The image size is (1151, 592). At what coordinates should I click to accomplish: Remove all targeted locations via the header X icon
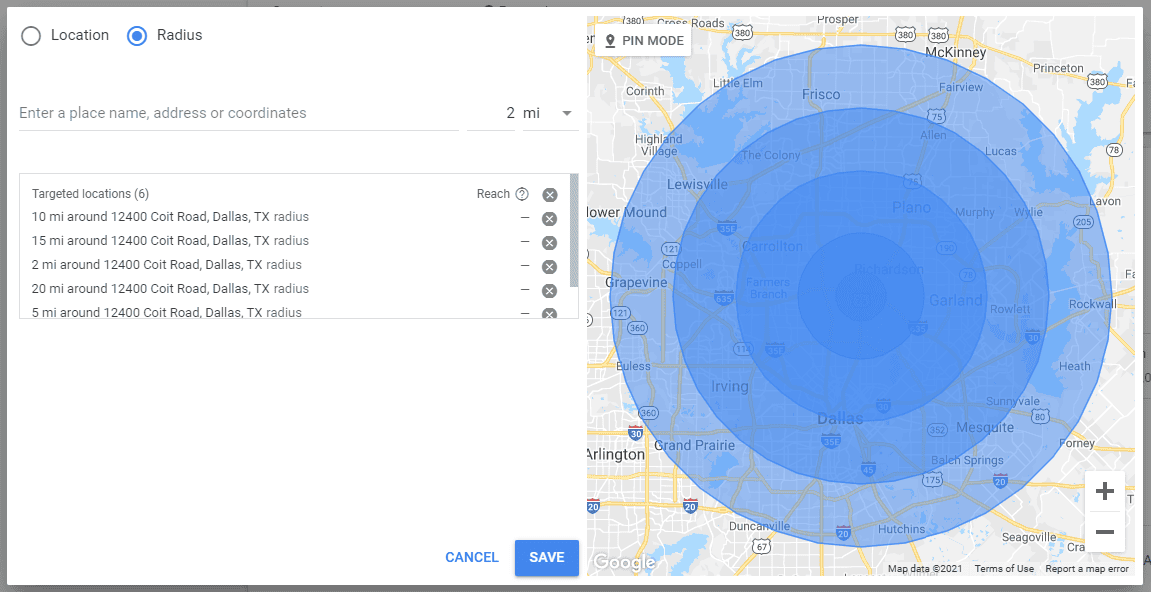(x=550, y=195)
